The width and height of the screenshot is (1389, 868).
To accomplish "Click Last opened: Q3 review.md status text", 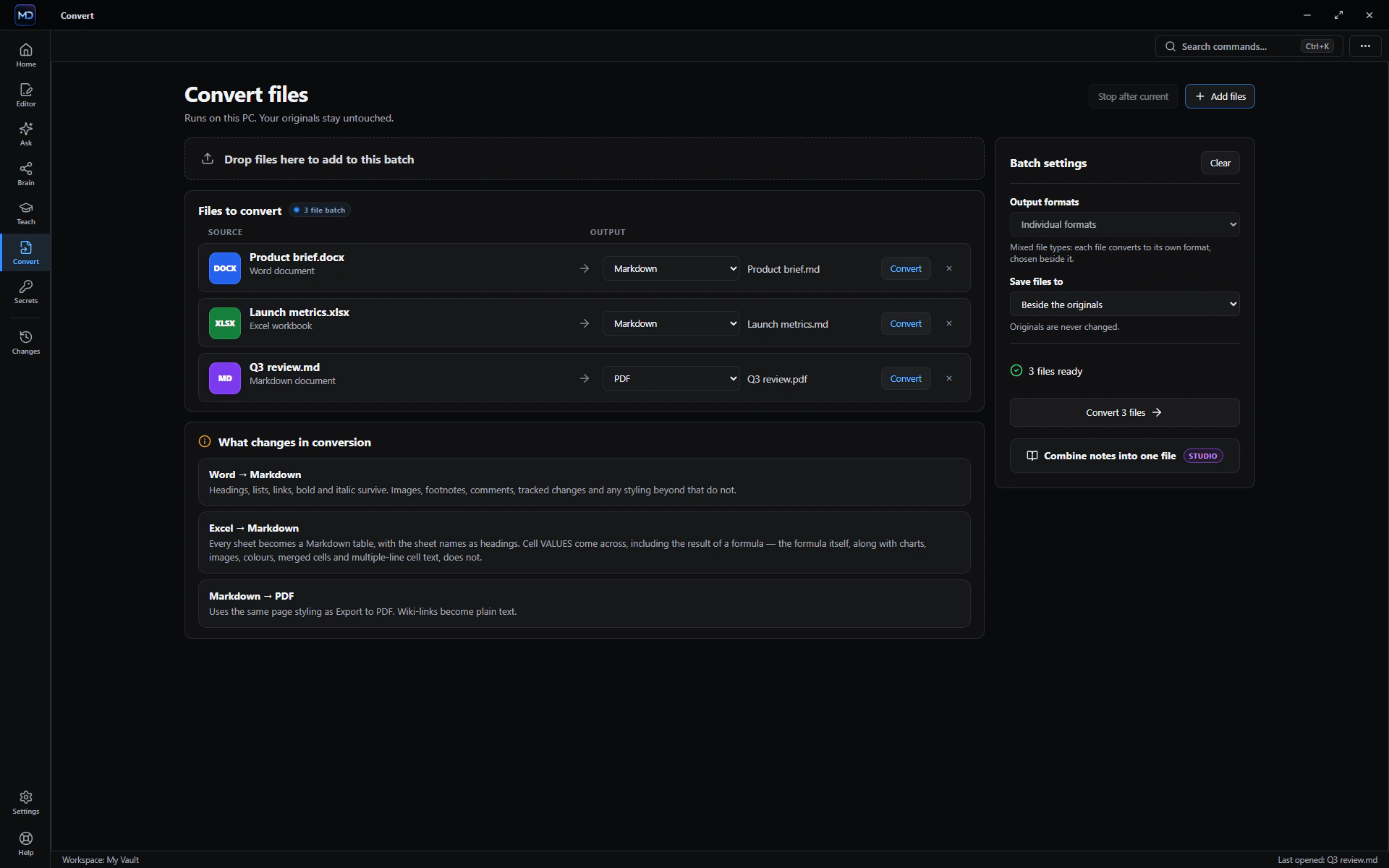I will tap(1327, 860).
